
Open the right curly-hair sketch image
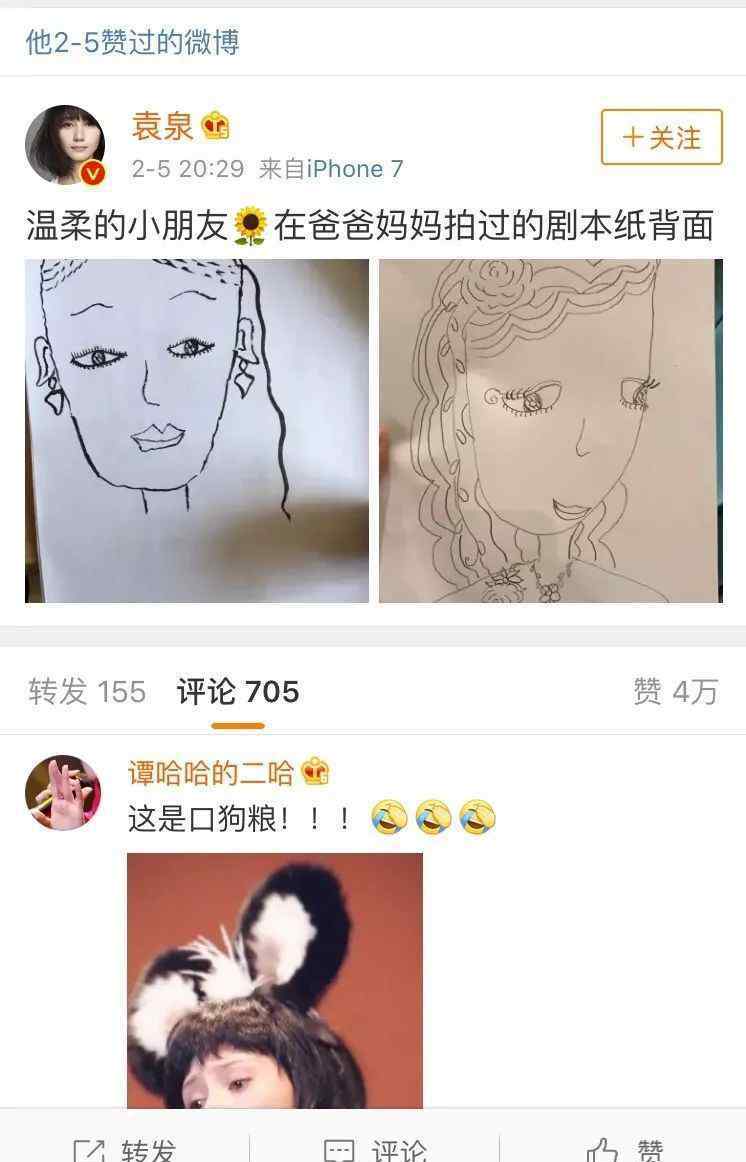[x=551, y=431]
